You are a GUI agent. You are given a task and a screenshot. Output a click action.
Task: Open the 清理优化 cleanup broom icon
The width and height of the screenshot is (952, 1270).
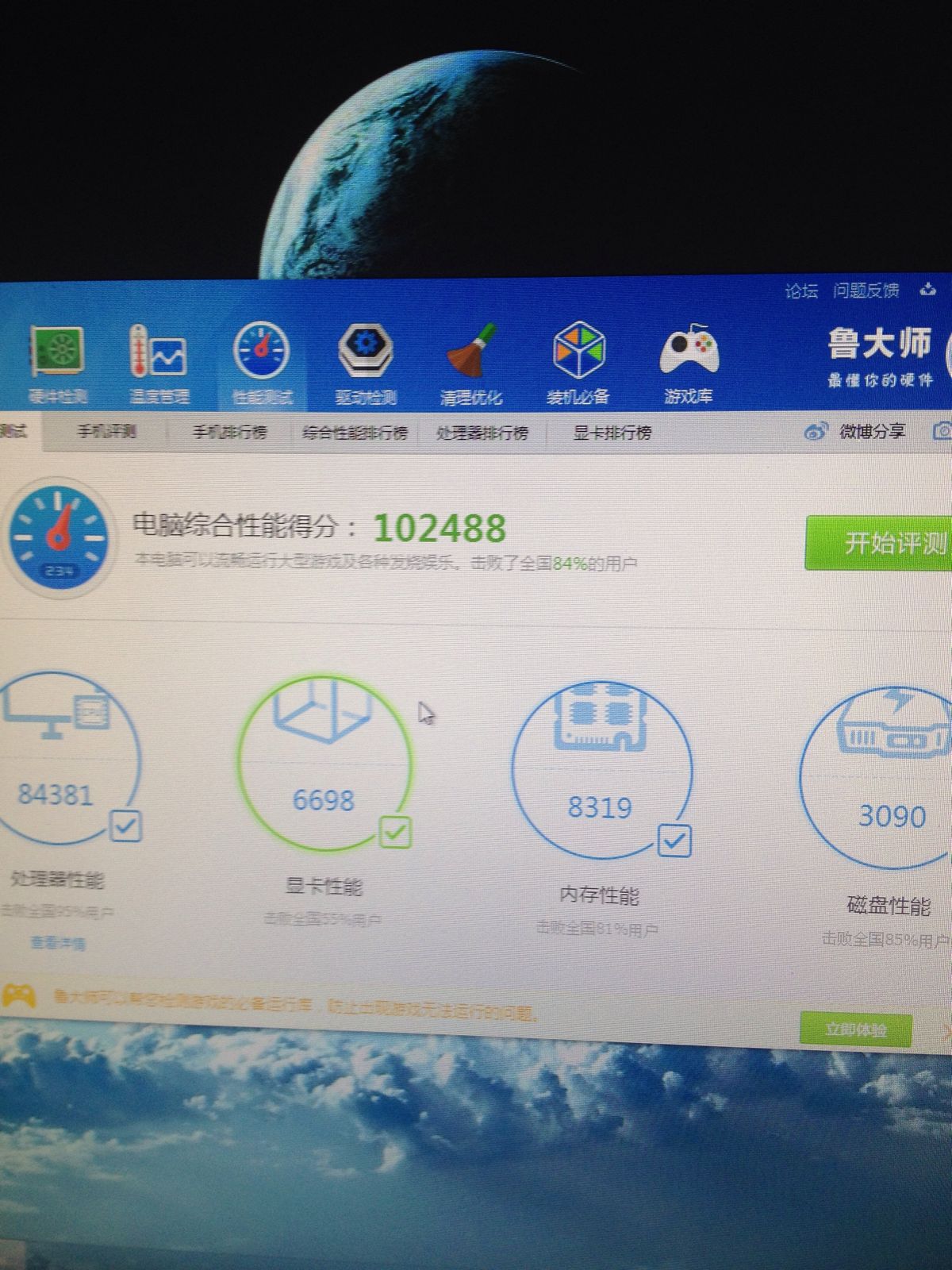click(471, 351)
